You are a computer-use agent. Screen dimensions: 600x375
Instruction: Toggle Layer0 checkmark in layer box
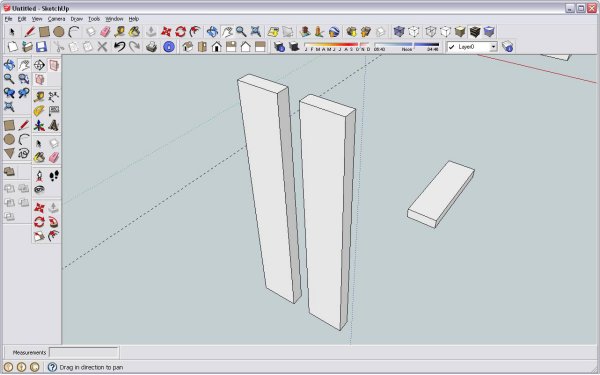click(x=452, y=47)
